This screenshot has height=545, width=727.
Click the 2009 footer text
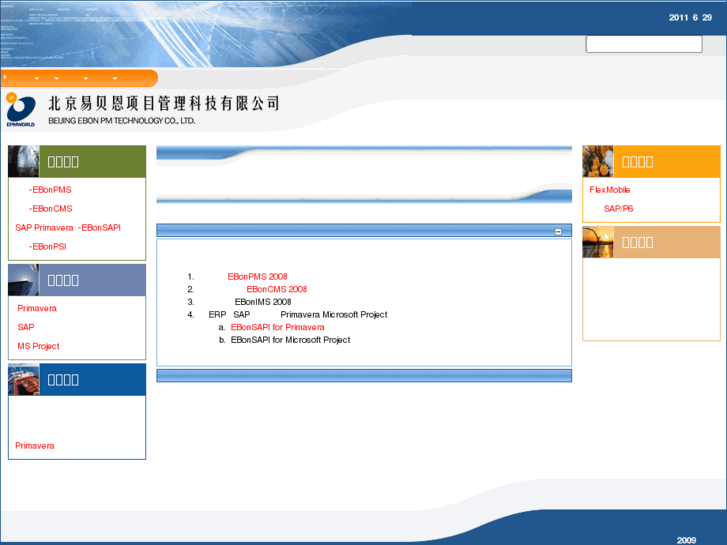[686, 540]
